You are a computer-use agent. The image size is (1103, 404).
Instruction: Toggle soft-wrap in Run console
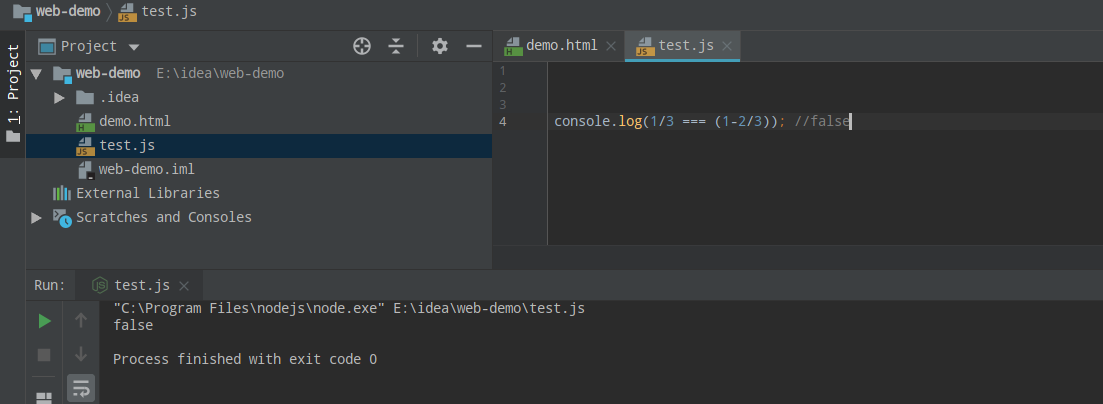coord(81,388)
